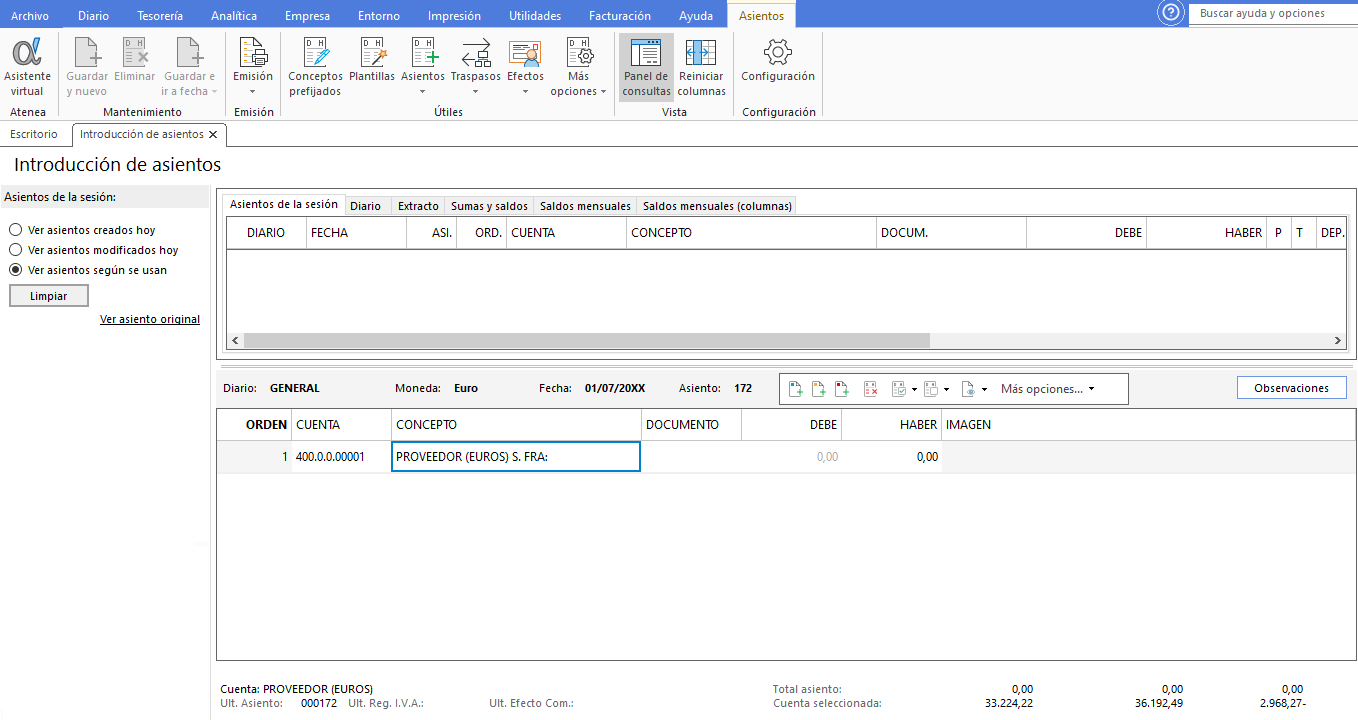The width and height of the screenshot is (1358, 720).
Task: Expand entry toolbar Más opciones... menu
Action: point(1047,389)
